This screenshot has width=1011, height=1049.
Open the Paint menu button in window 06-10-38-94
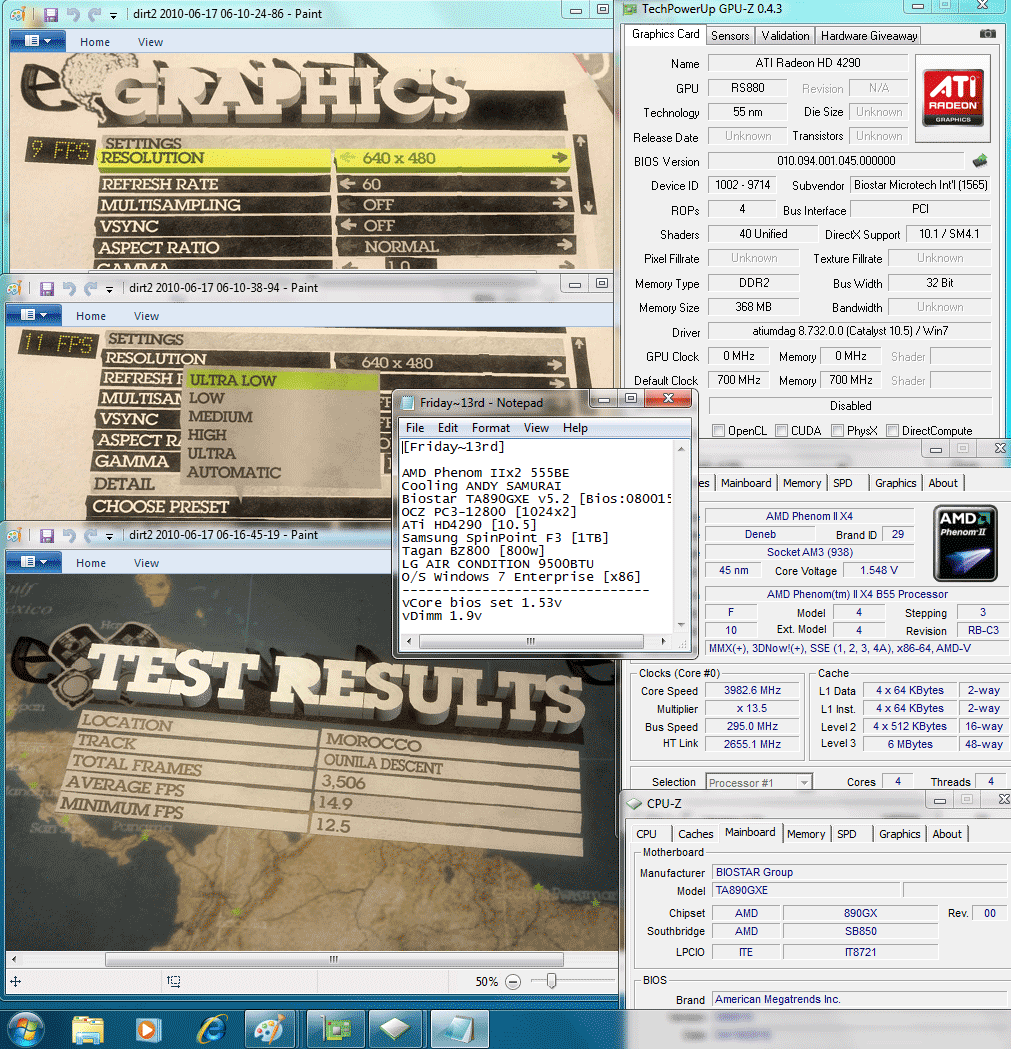[x=33, y=314]
